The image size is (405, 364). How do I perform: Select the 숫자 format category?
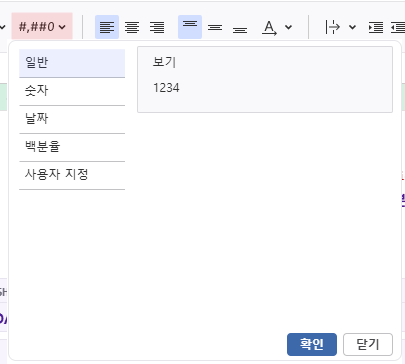point(72,91)
